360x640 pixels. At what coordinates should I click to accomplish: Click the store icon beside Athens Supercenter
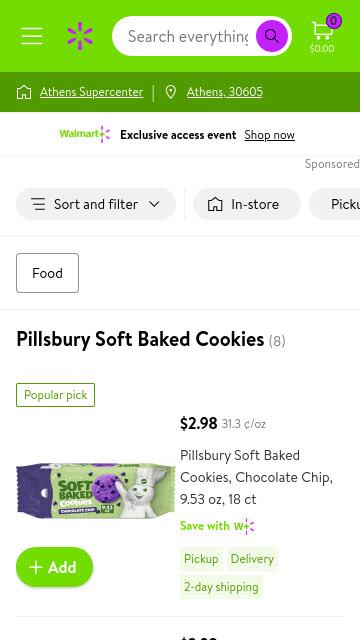24,92
